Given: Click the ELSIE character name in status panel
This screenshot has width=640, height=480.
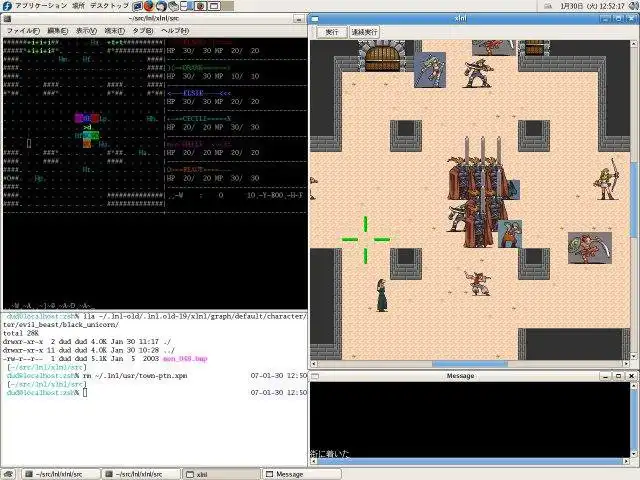Looking at the screenshot, I should (x=193, y=93).
